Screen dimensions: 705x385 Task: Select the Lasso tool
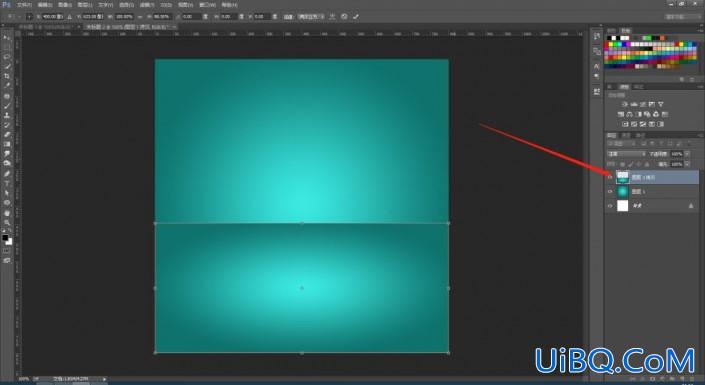(x=6, y=57)
